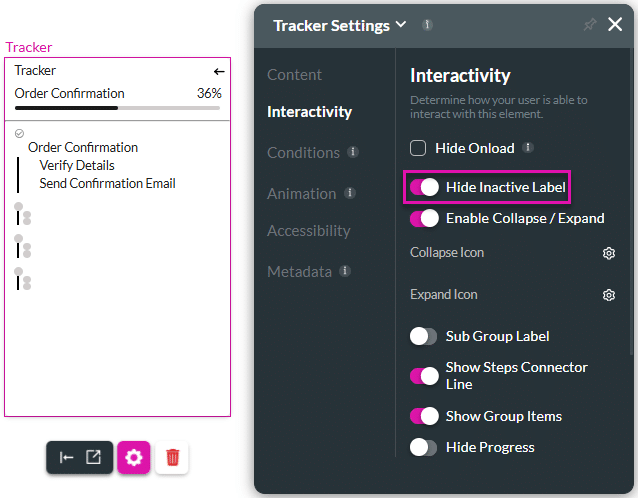Viewport: 638px width, 498px height.
Task: Open Collapse Icon gear settings
Action: 609,253
